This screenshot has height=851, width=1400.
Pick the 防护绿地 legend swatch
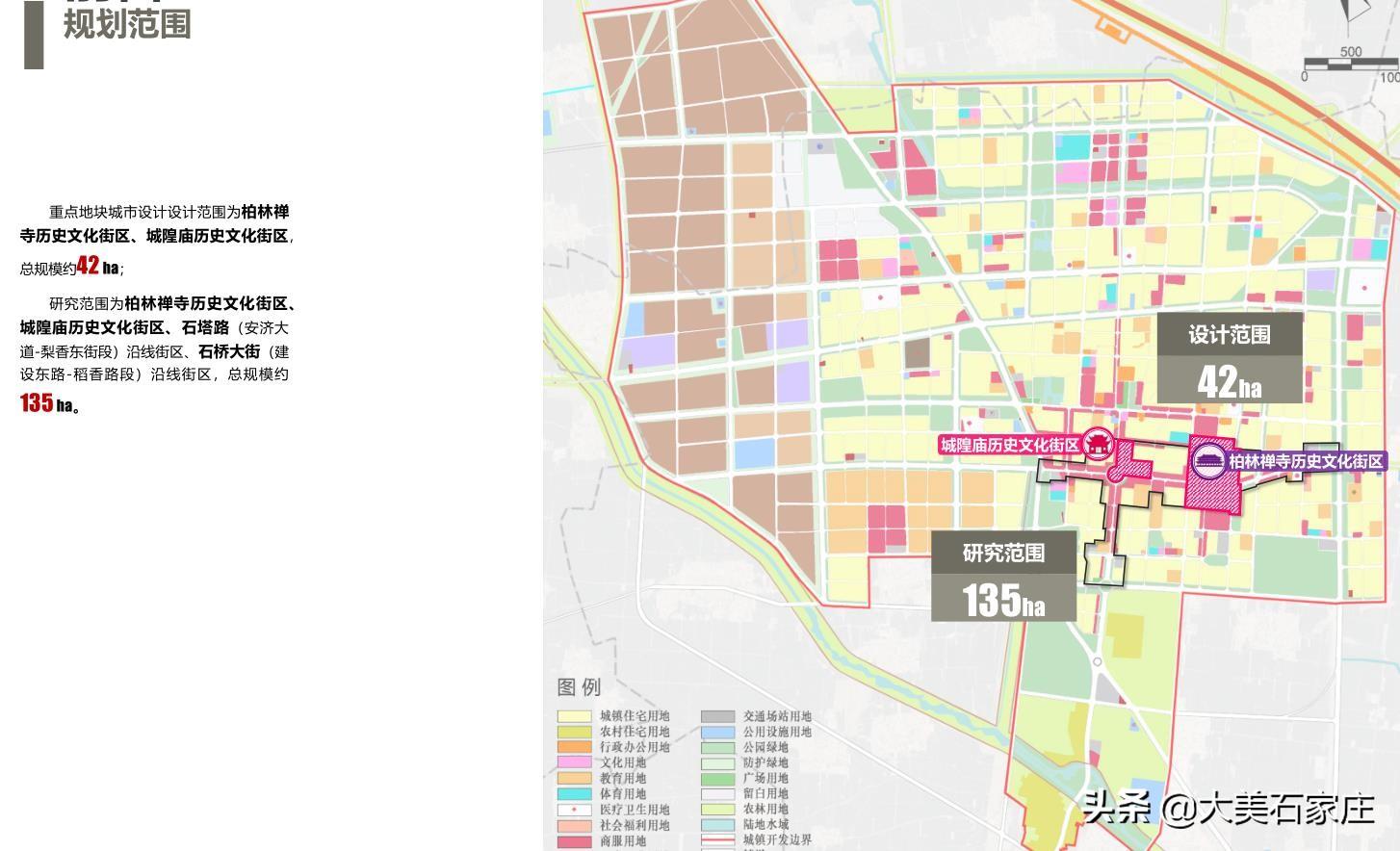click(x=718, y=762)
